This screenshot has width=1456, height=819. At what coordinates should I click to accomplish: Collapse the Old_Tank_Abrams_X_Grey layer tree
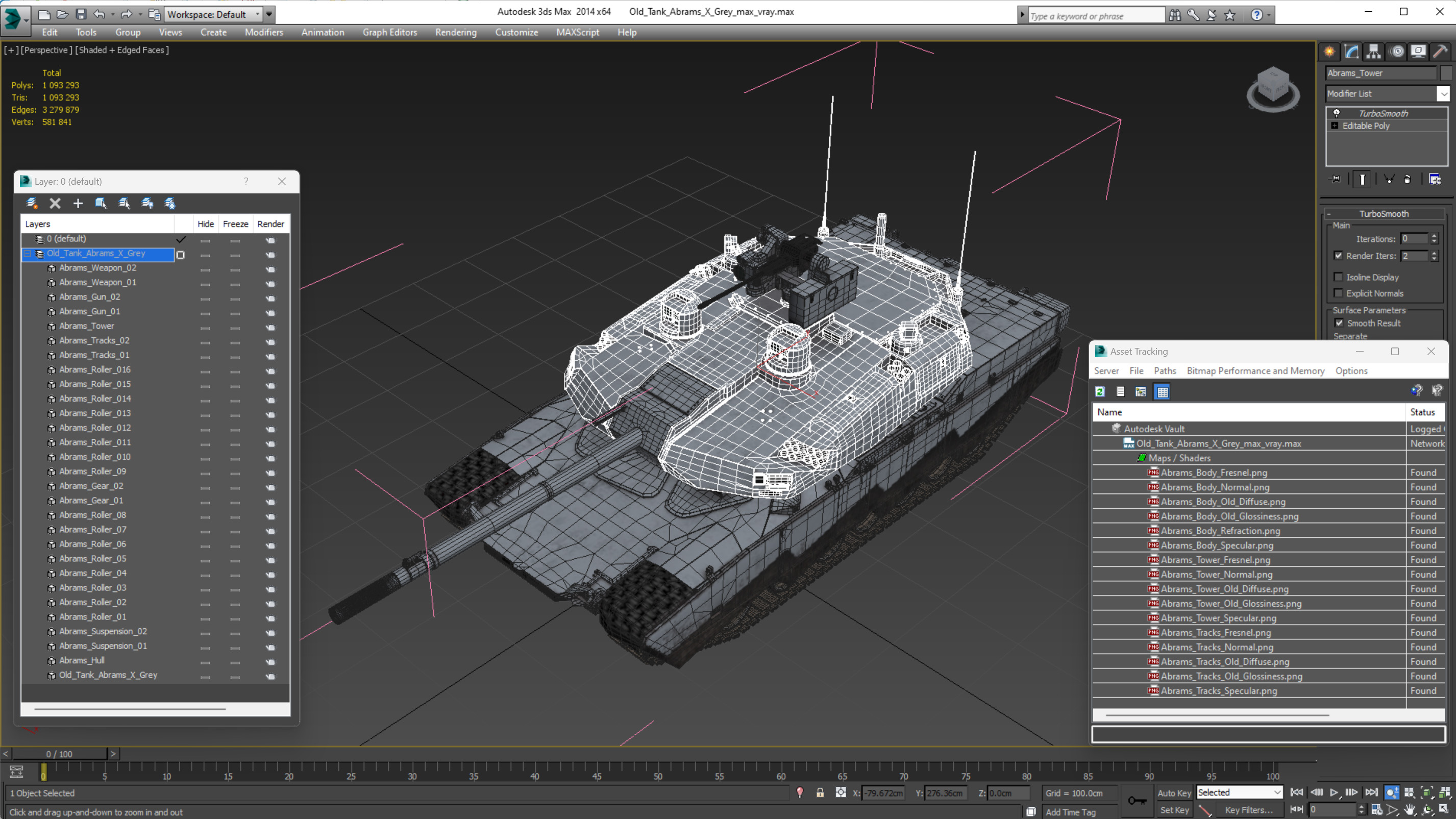27,254
